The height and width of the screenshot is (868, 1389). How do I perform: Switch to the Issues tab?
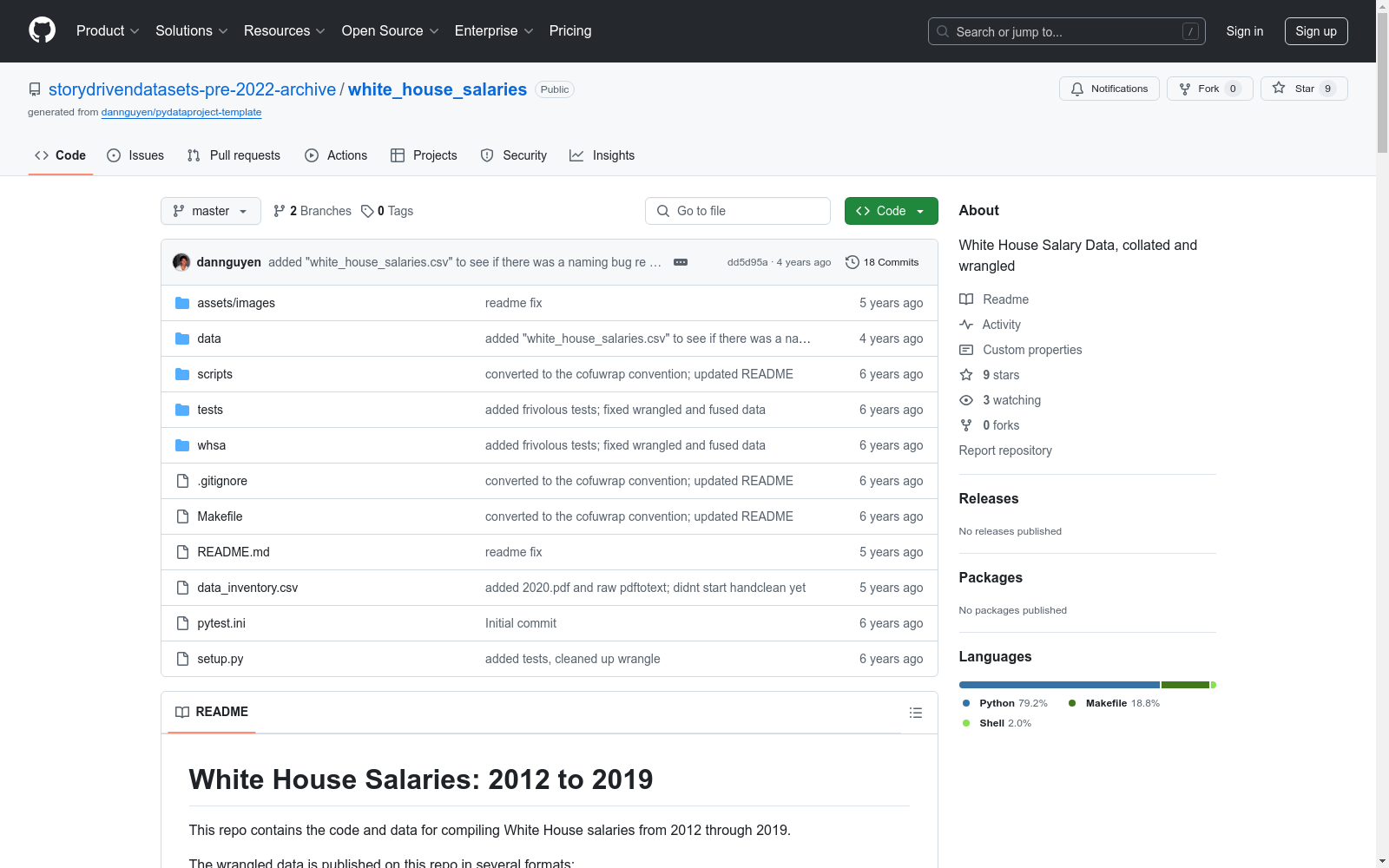pyautogui.click(x=135, y=155)
